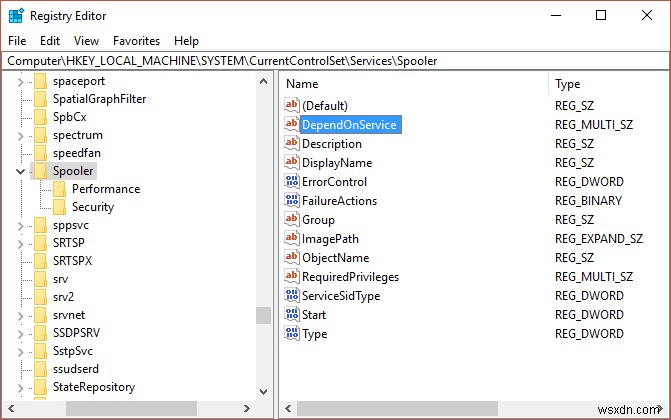Image resolution: width=671 pixels, height=420 pixels.
Task: Click the string icon beside ImagePath
Action: click(x=292, y=238)
